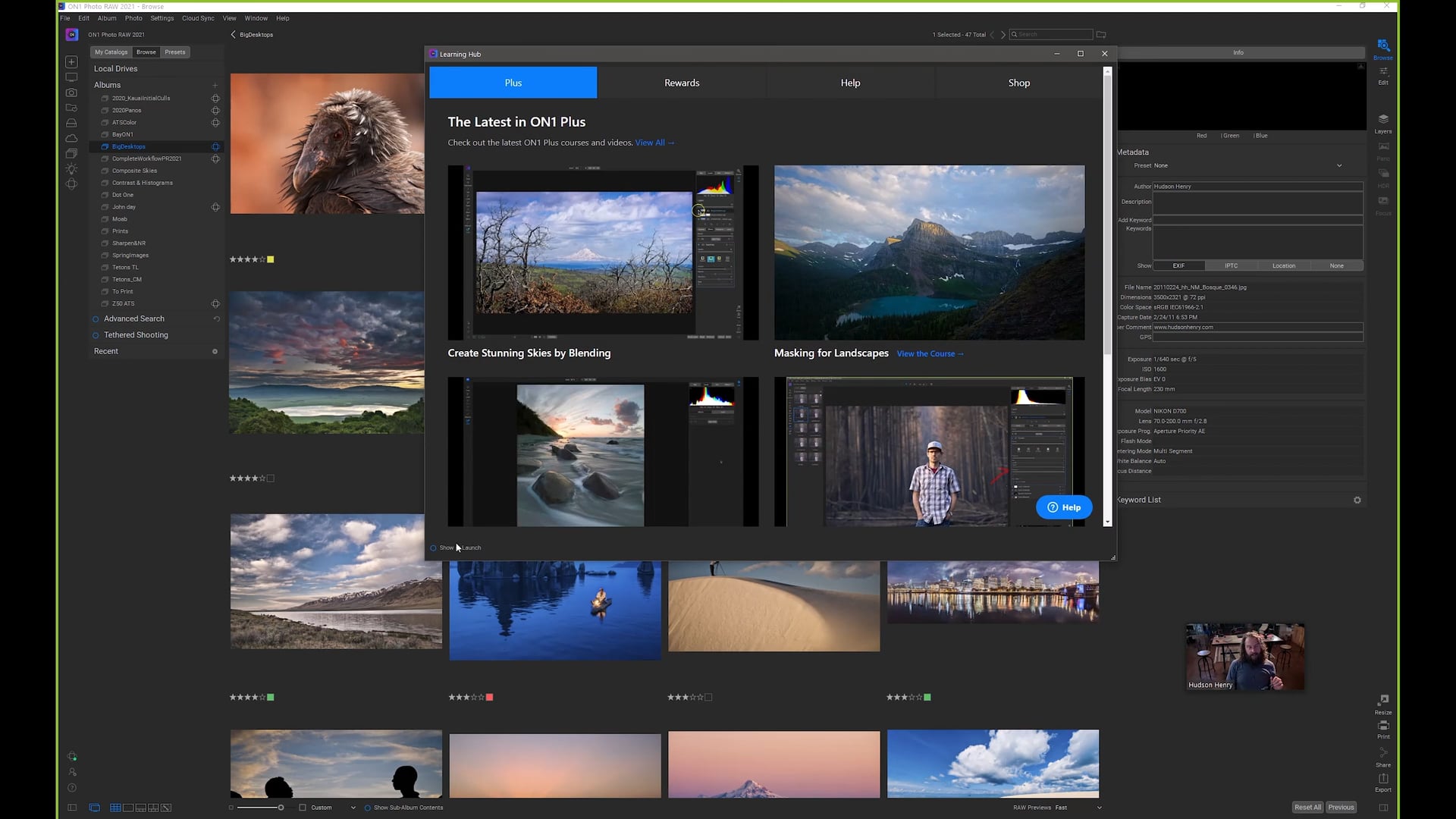Click the Reset All button
The width and height of the screenshot is (1456, 819).
click(x=1307, y=808)
